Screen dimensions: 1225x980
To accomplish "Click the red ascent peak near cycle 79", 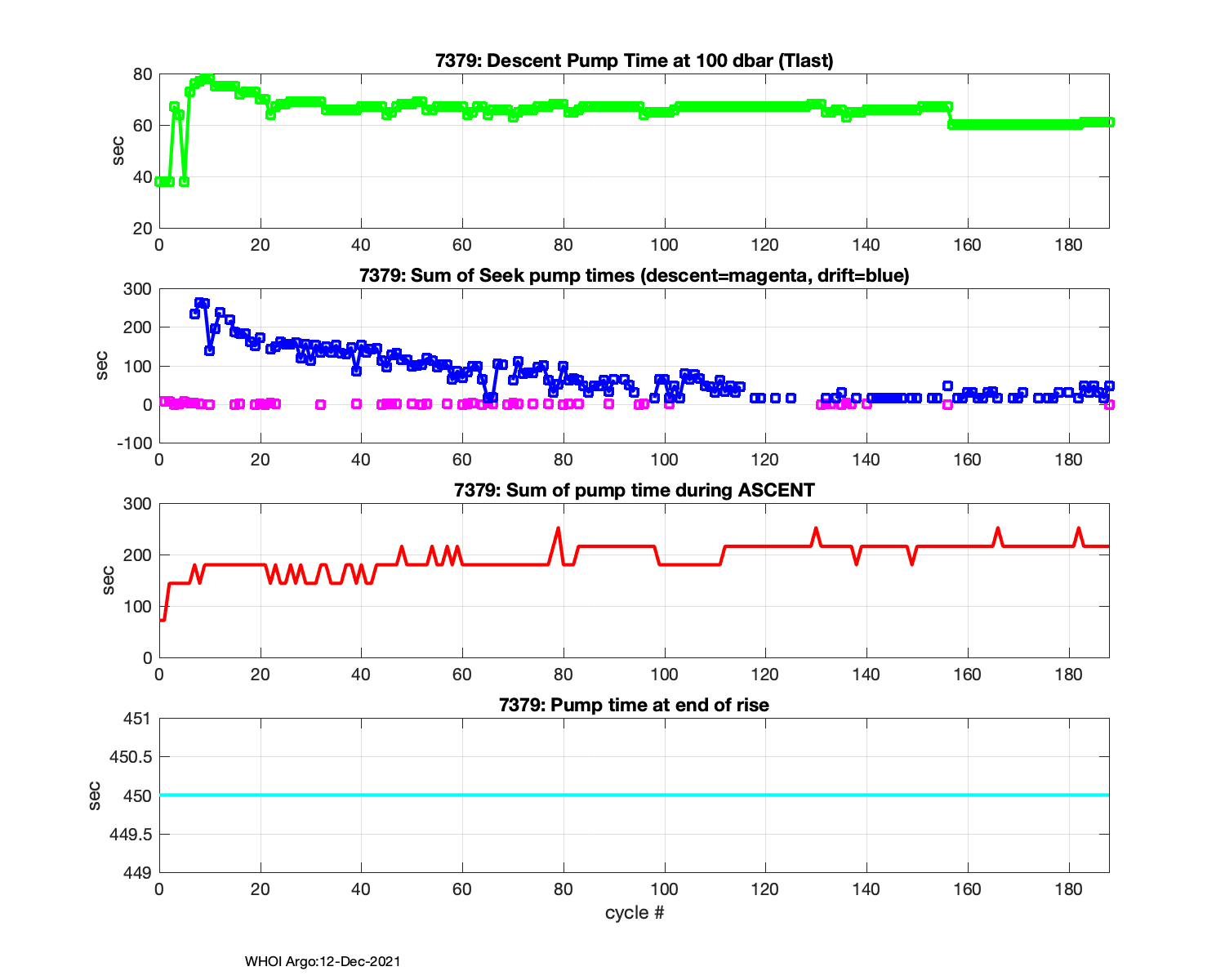I will (x=559, y=529).
